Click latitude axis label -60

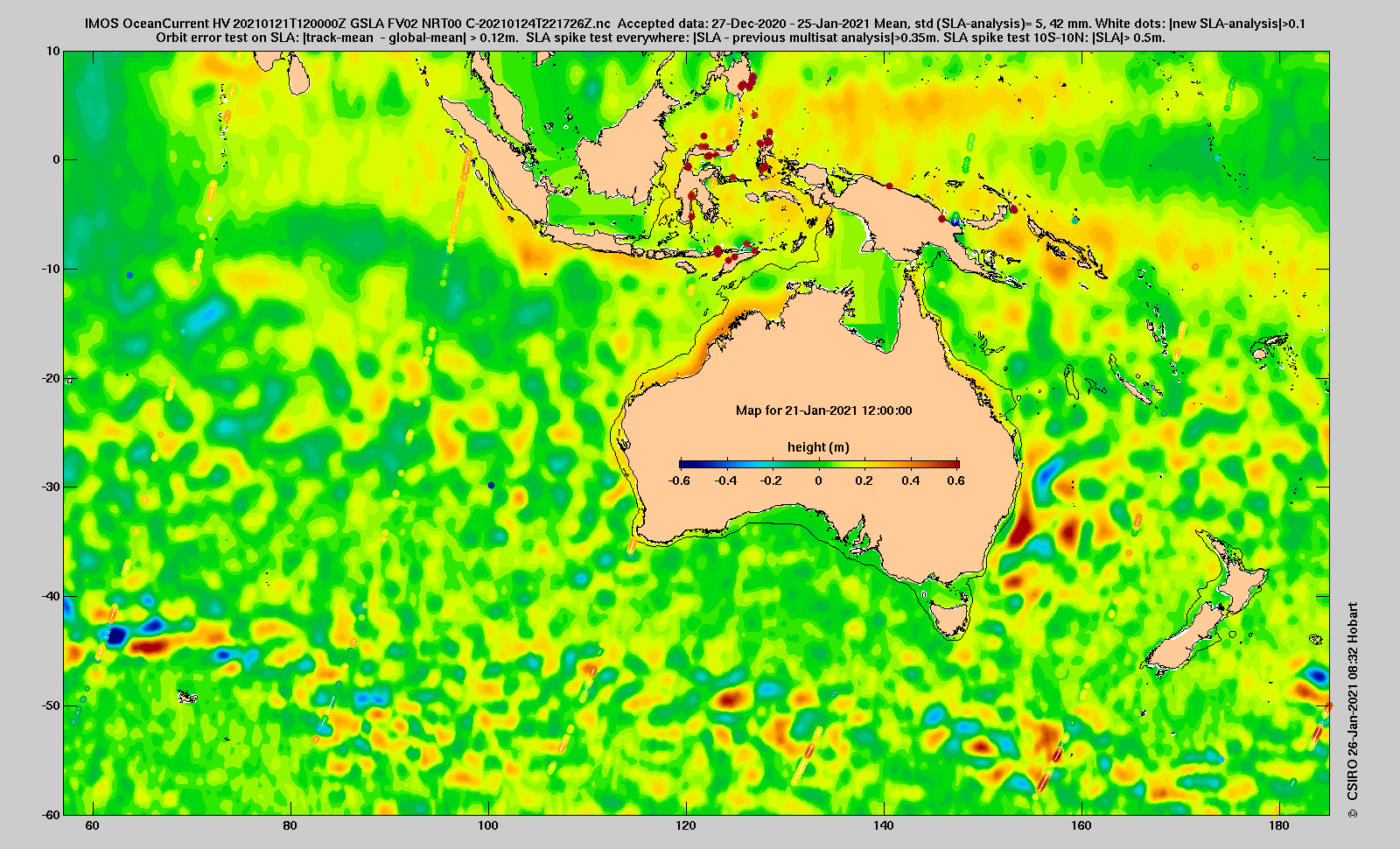pyautogui.click(x=51, y=814)
